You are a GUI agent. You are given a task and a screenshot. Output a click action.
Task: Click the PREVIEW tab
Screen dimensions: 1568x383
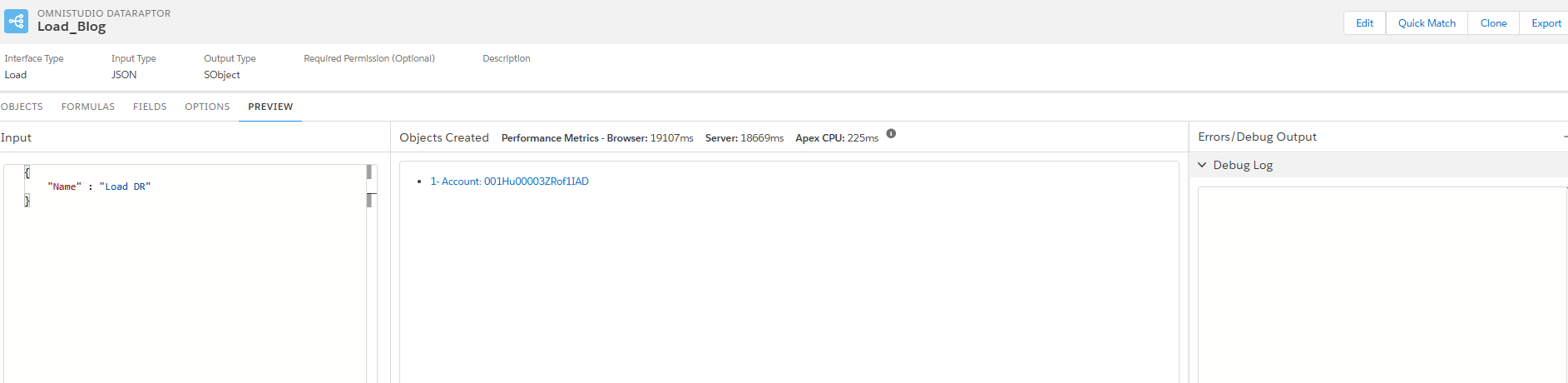[270, 107]
